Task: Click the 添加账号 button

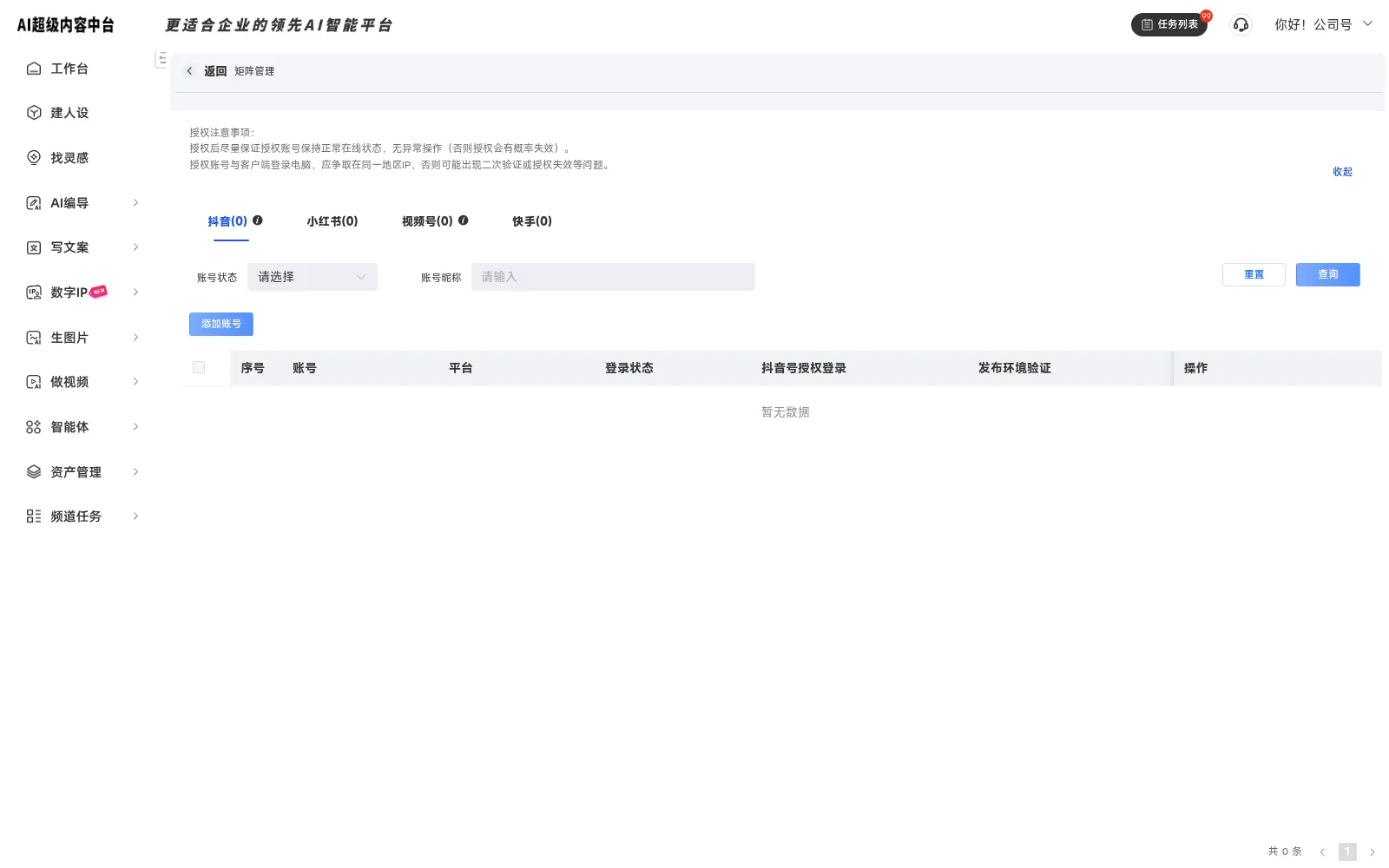Action: tap(221, 324)
